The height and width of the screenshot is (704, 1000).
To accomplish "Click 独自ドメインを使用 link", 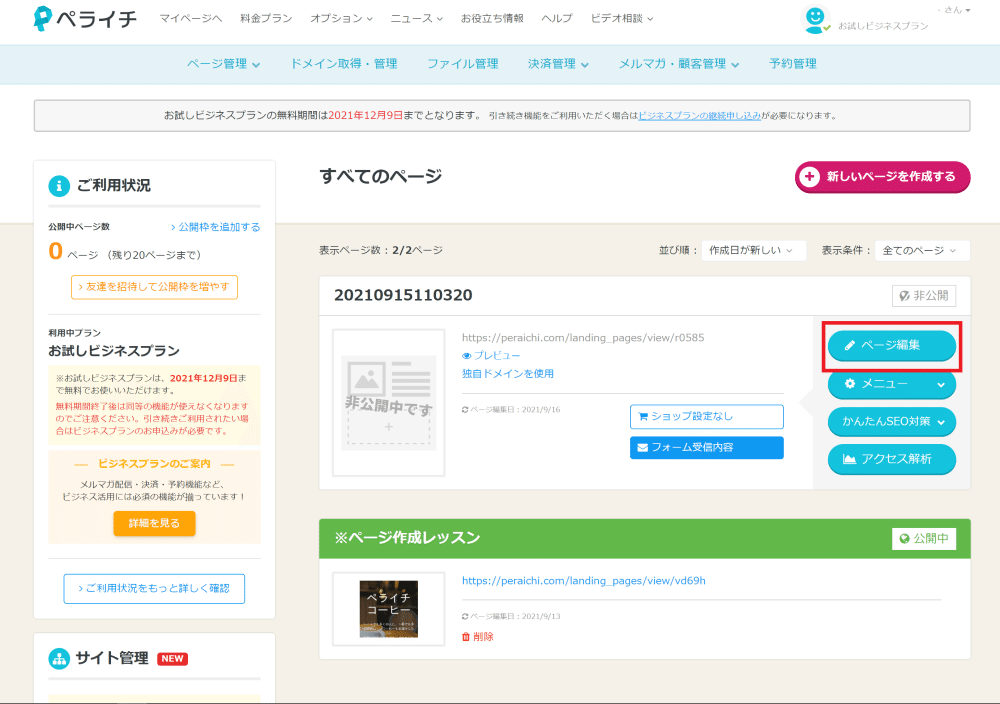I will 508,374.
